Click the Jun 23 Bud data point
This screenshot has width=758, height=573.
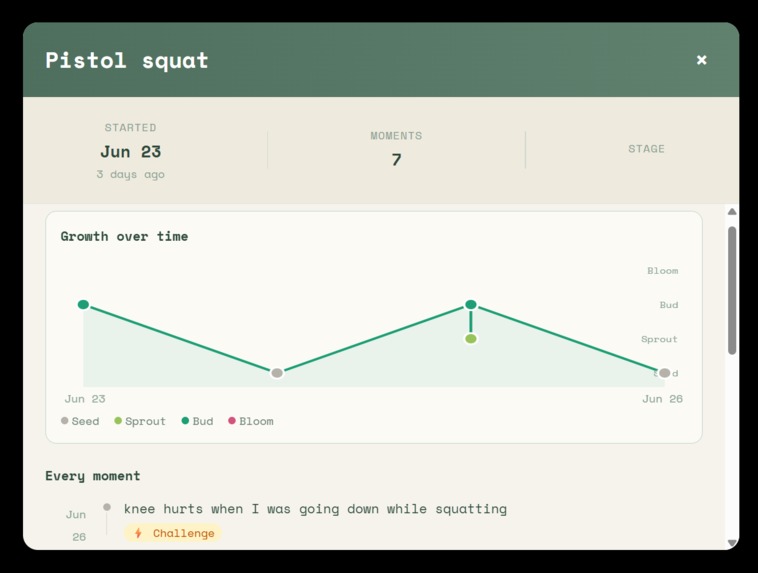pyautogui.click(x=83, y=304)
